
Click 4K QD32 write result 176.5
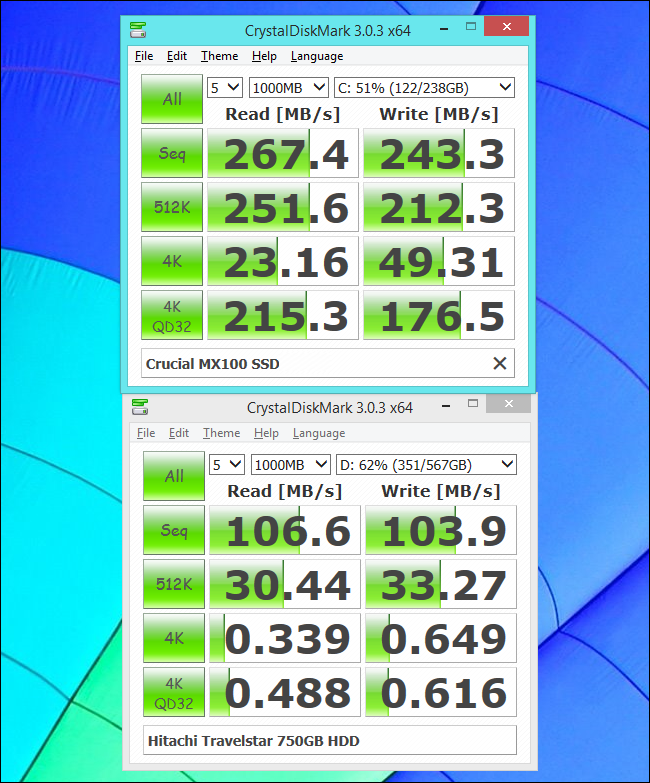tap(439, 315)
